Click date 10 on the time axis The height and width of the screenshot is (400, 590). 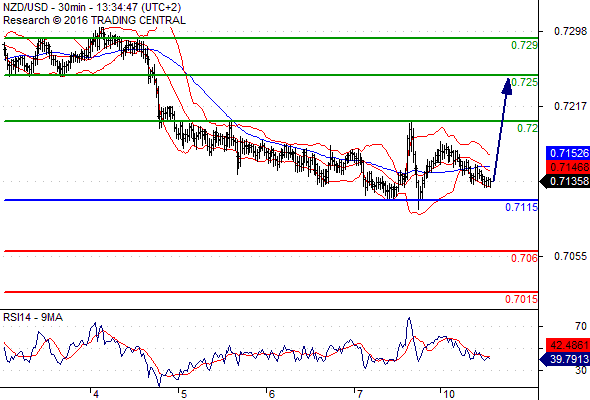coord(449,394)
